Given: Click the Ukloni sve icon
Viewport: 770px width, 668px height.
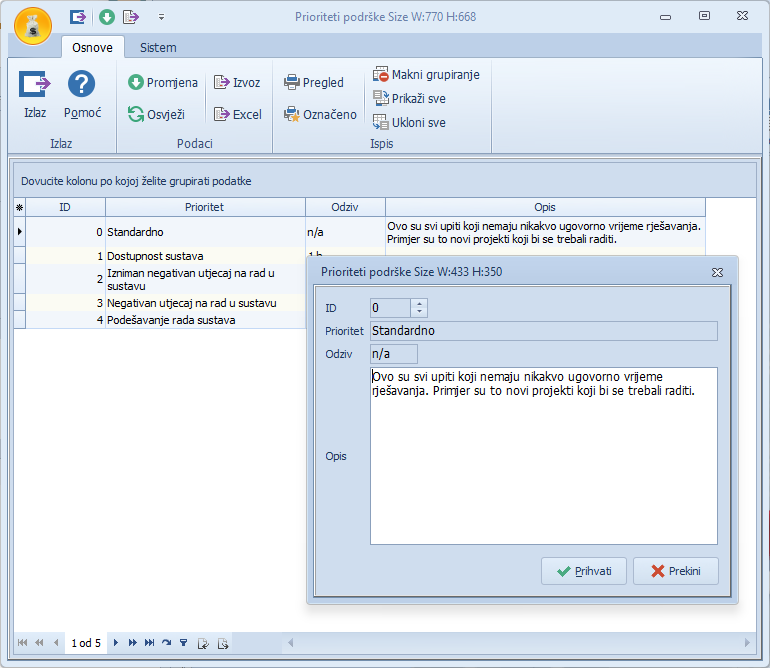Looking at the screenshot, I should [380, 123].
